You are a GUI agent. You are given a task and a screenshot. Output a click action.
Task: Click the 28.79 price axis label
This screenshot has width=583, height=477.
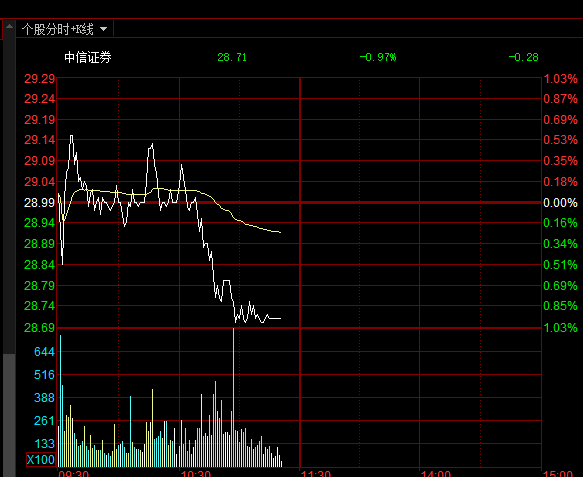tap(39, 286)
